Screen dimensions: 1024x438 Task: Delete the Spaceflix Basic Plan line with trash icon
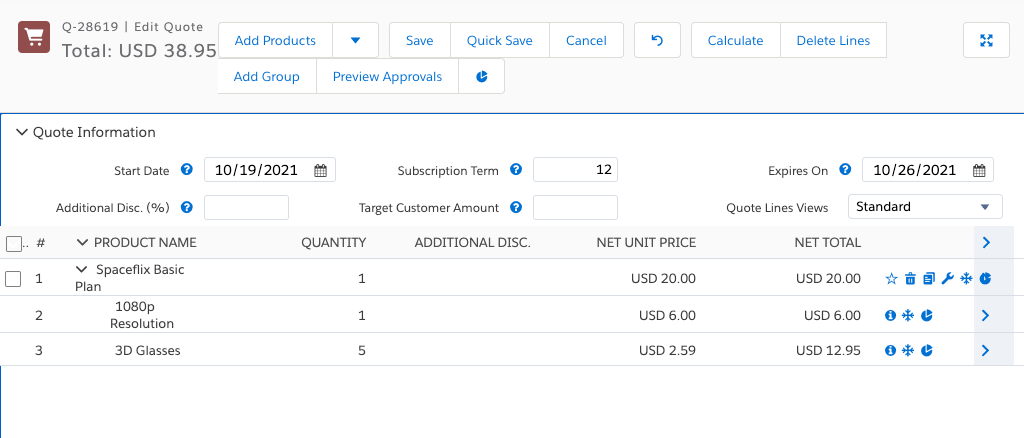click(910, 279)
